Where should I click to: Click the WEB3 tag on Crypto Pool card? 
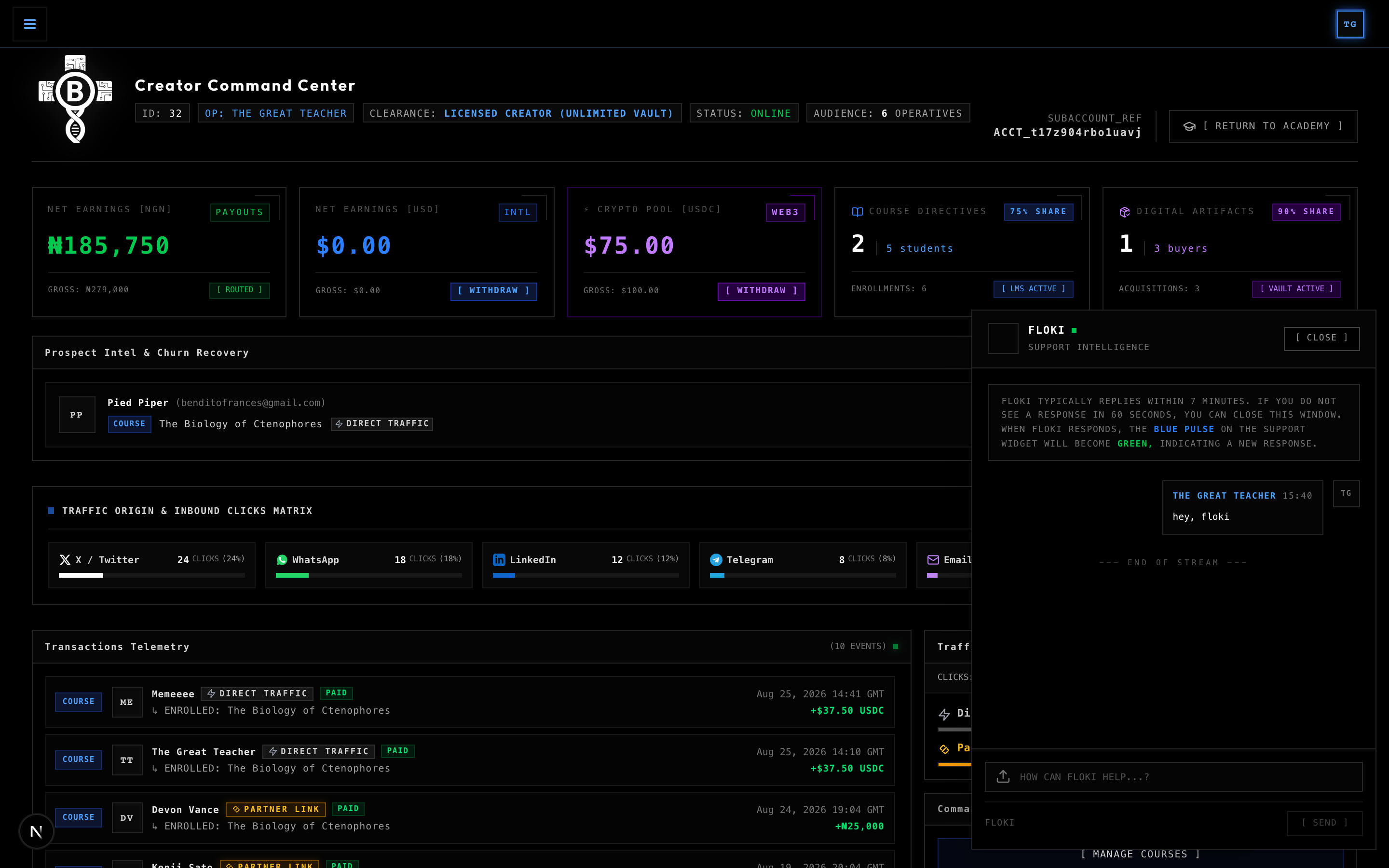(785, 212)
